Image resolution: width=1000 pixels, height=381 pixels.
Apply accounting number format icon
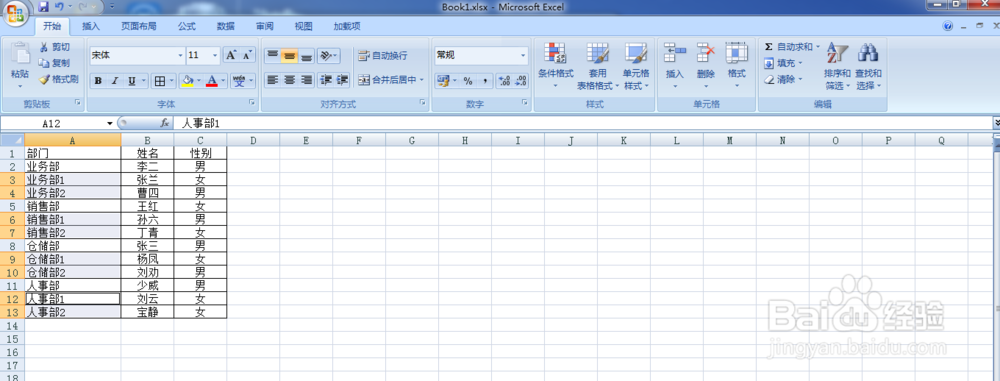pyautogui.click(x=443, y=81)
